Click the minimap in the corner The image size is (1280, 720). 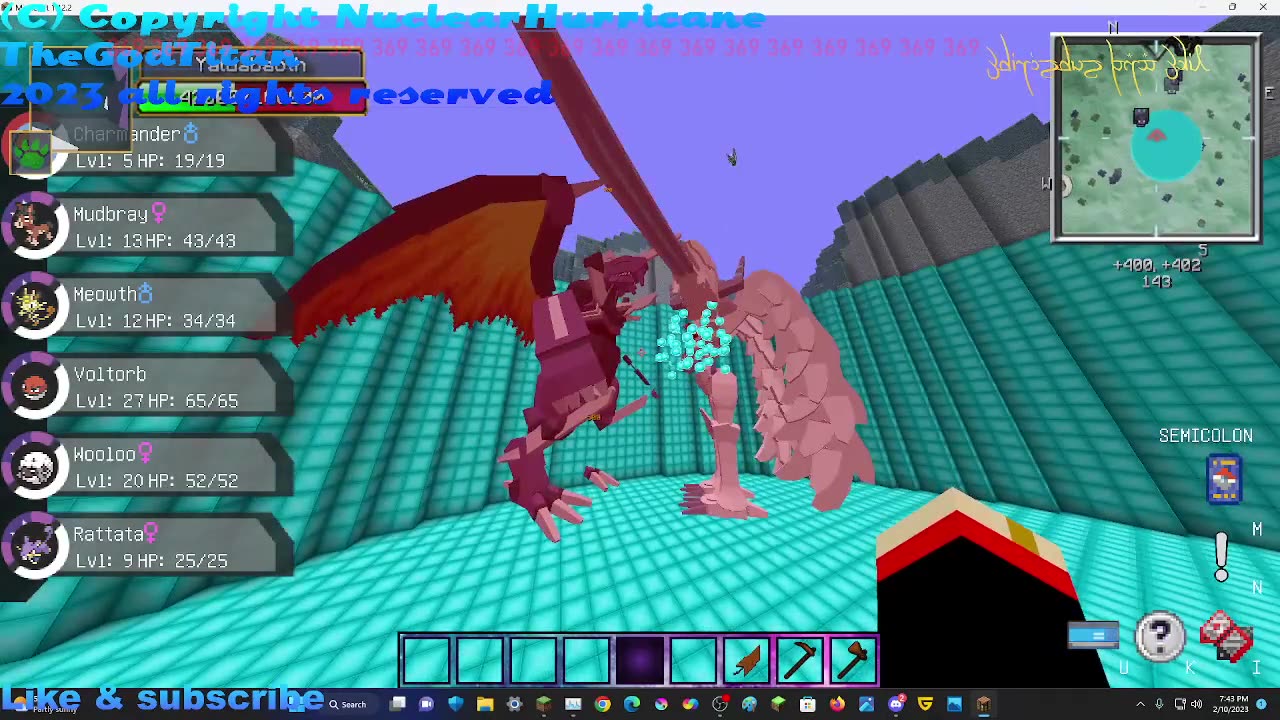(x=1156, y=138)
